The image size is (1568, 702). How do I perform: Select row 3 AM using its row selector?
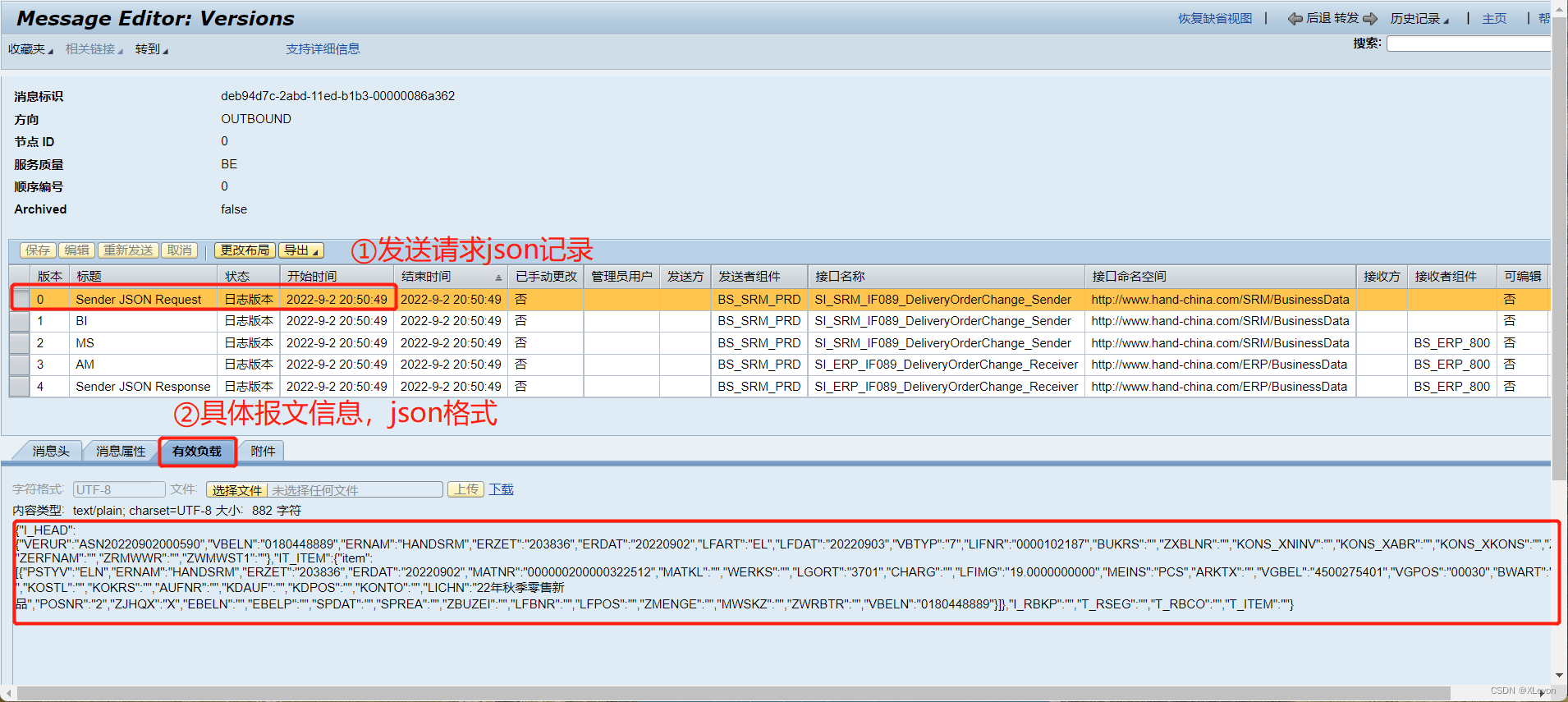coord(20,365)
